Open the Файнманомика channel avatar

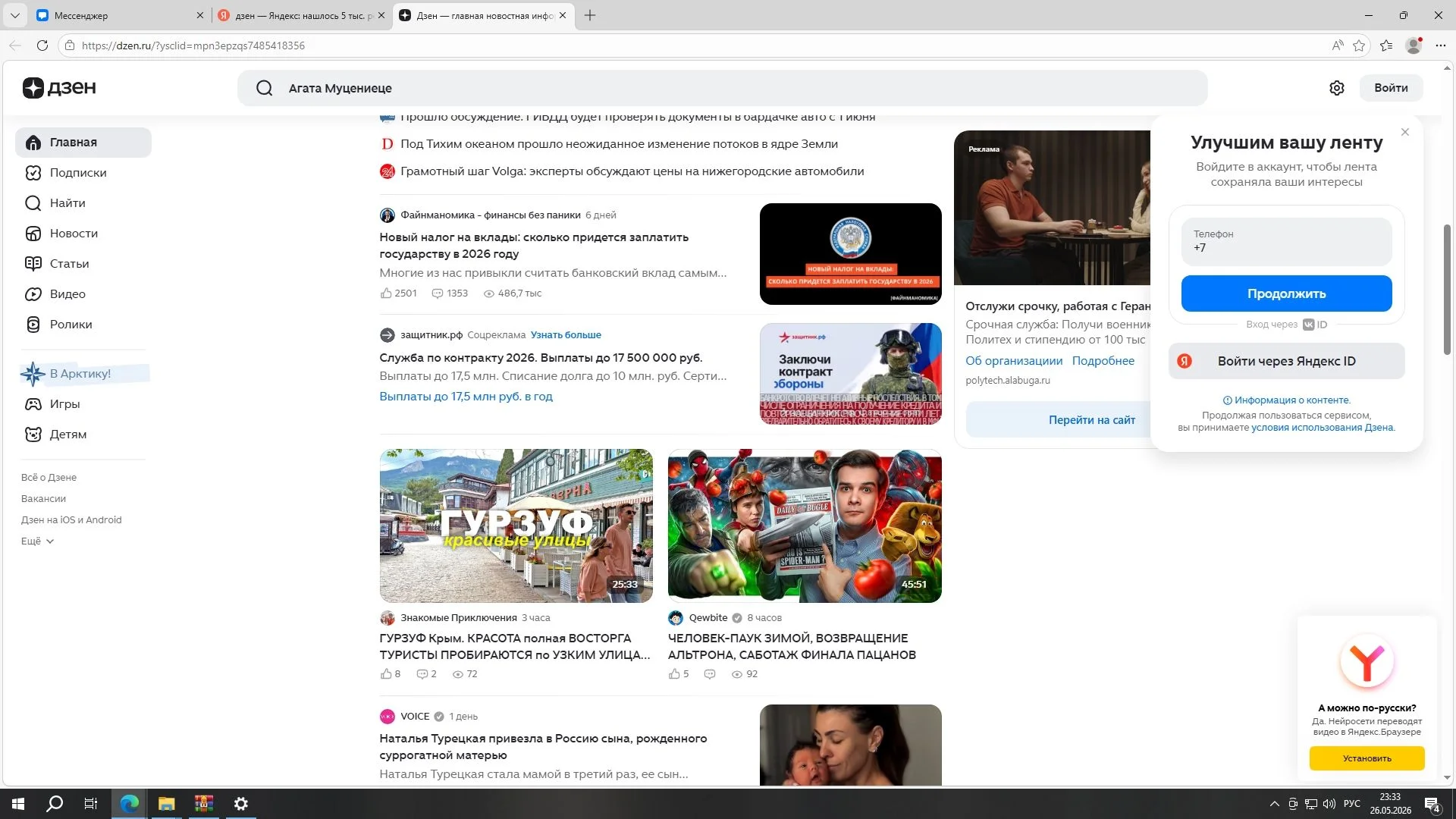[387, 215]
